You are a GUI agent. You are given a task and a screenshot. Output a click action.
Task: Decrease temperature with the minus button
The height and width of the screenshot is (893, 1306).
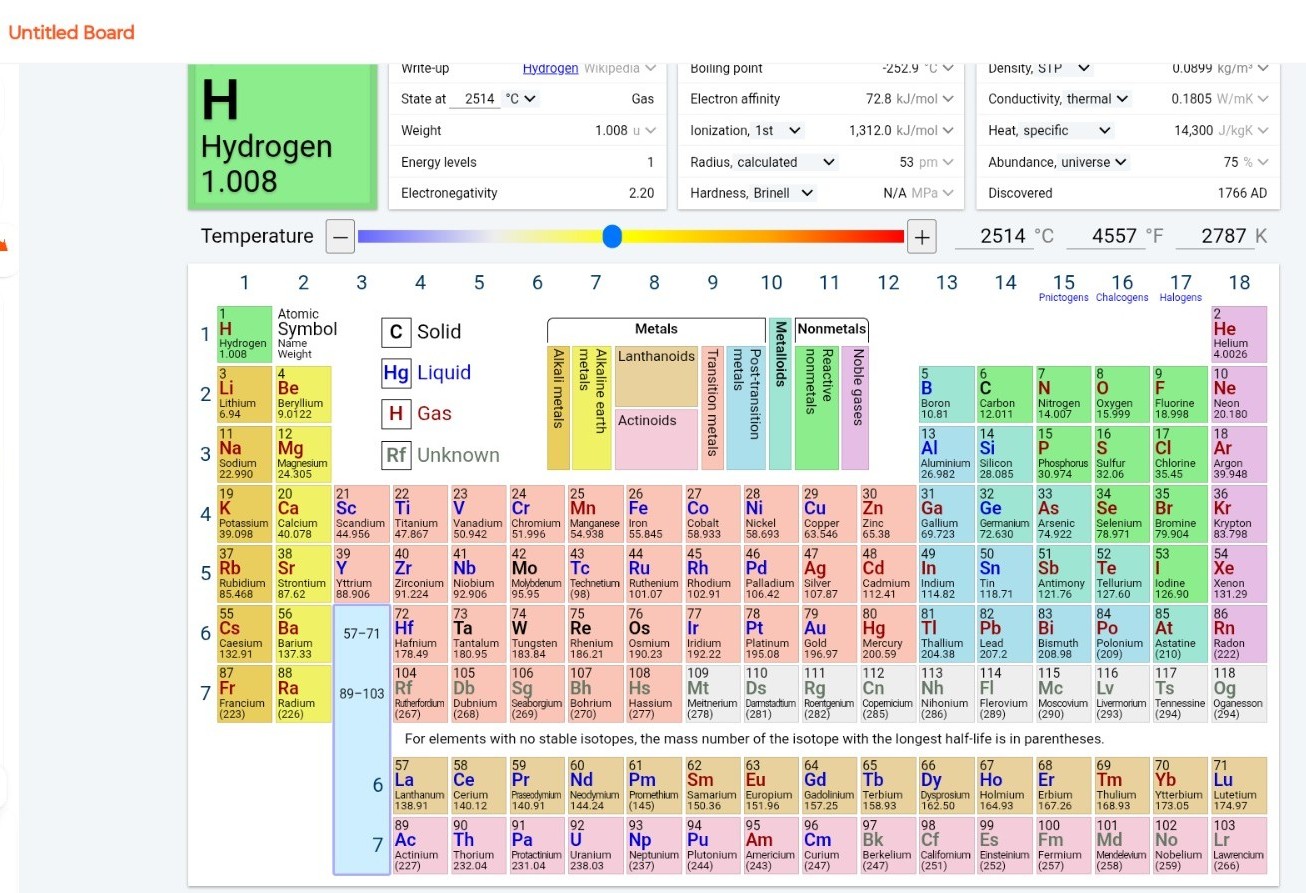pyautogui.click(x=341, y=238)
